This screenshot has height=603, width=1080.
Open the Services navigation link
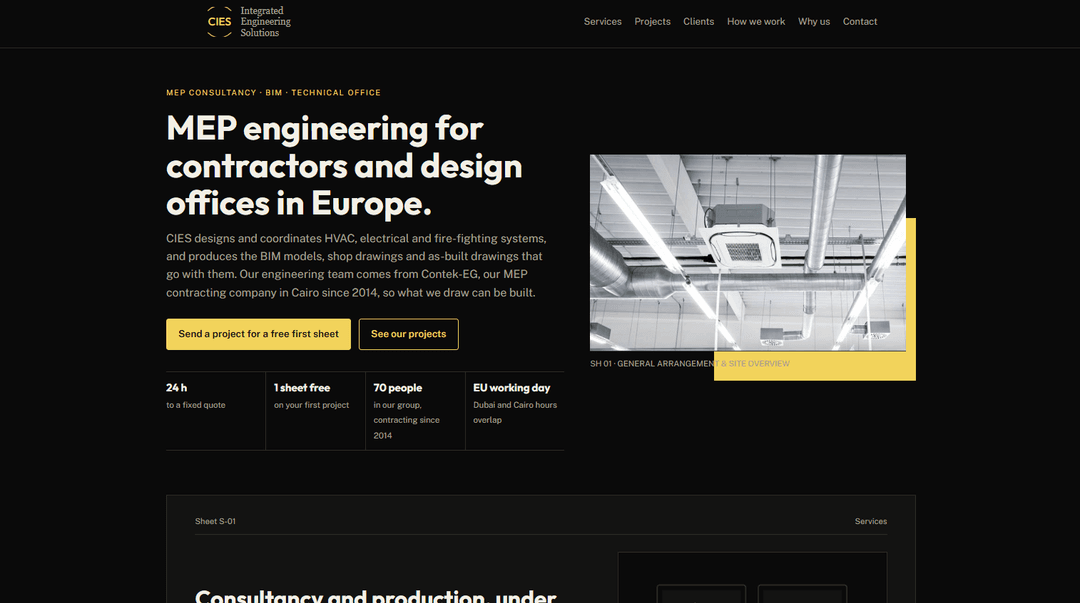point(603,22)
